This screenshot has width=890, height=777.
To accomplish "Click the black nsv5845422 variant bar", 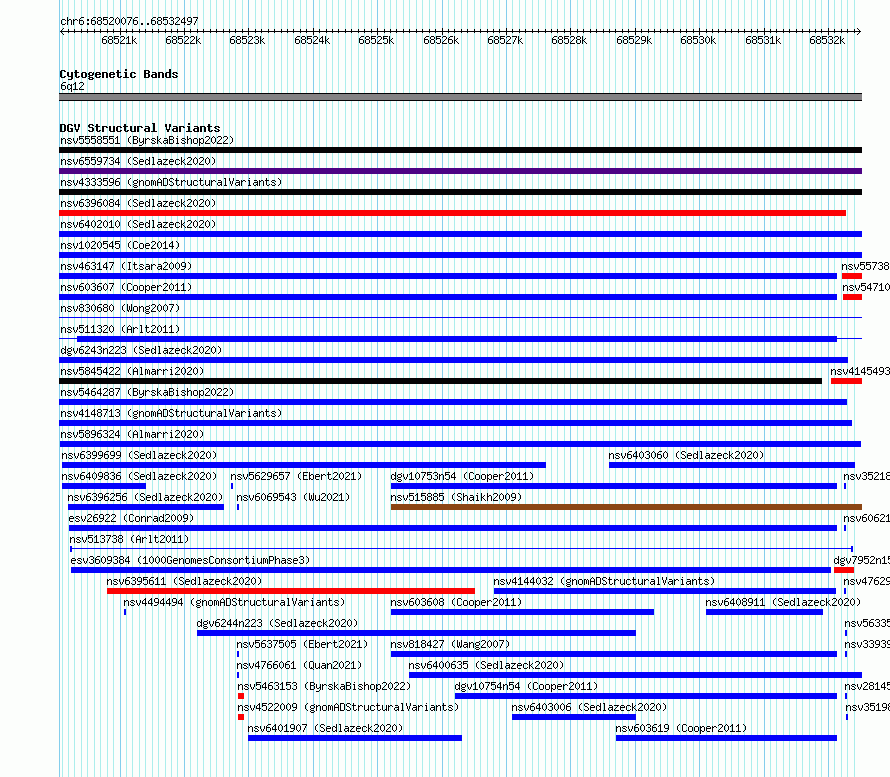I will coord(440,381).
